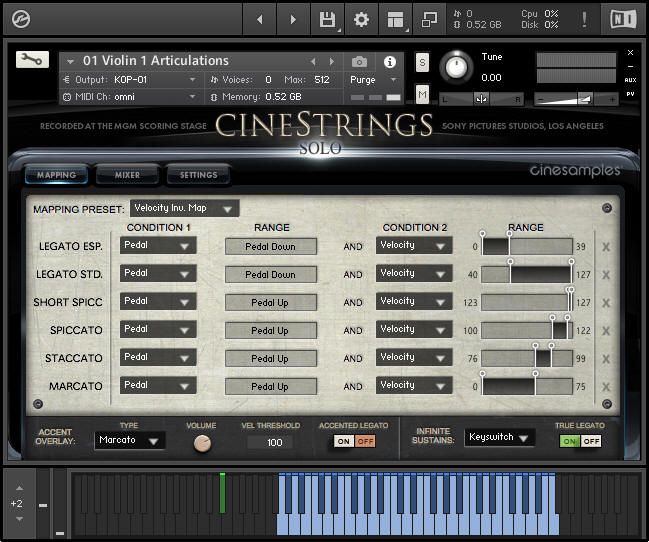Remove the STACCATO mapping row with X

tap(606, 359)
